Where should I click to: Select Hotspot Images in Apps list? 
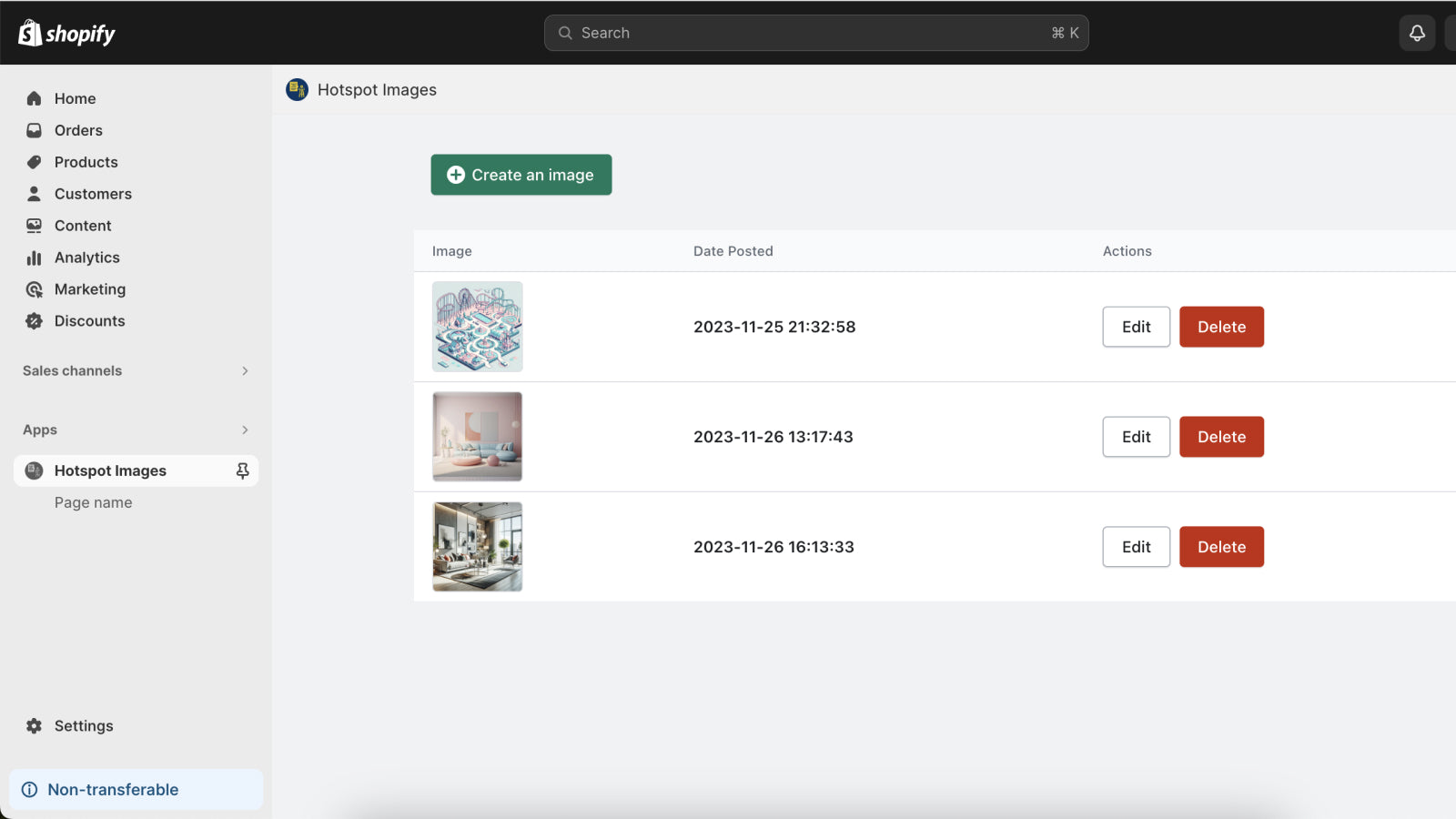point(136,470)
